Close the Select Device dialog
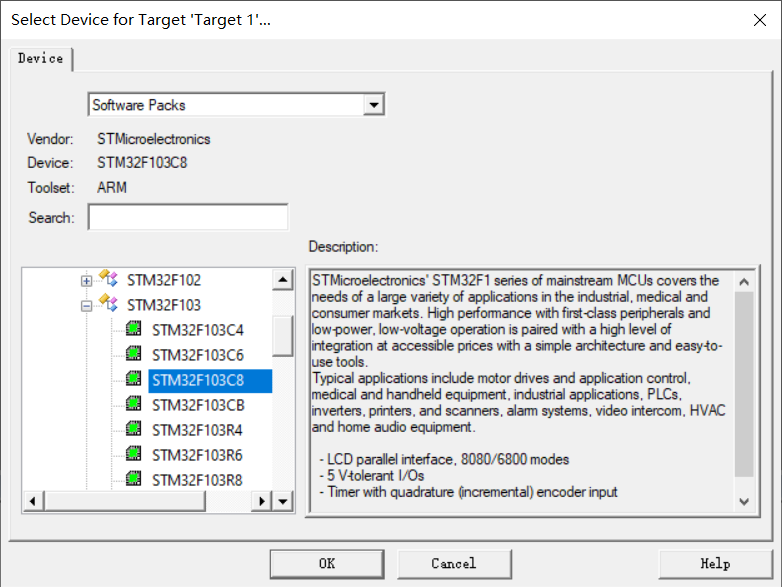Screen dimensions: 782x587 pos(760,20)
